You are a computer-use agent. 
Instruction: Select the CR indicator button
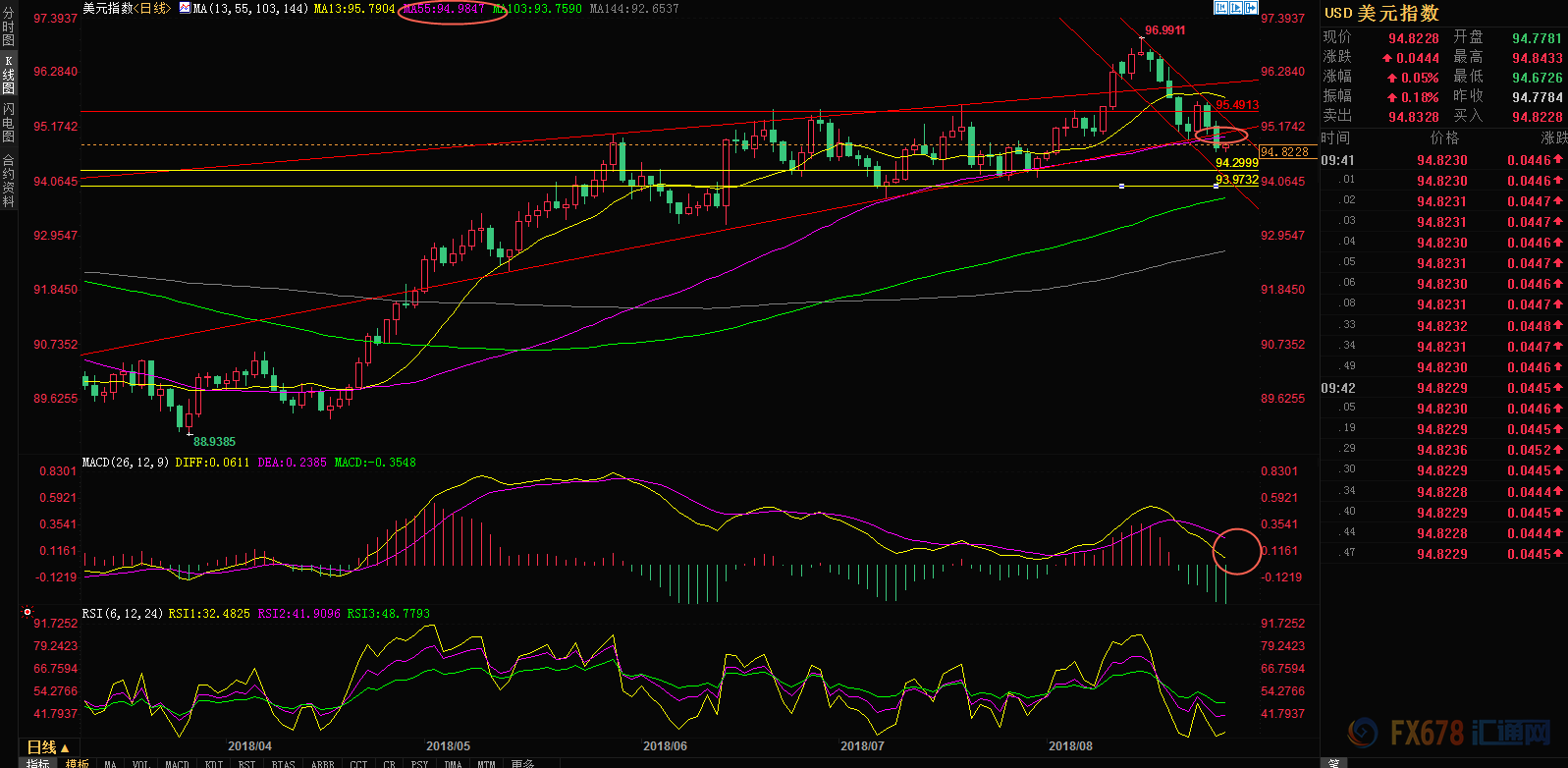[x=389, y=763]
